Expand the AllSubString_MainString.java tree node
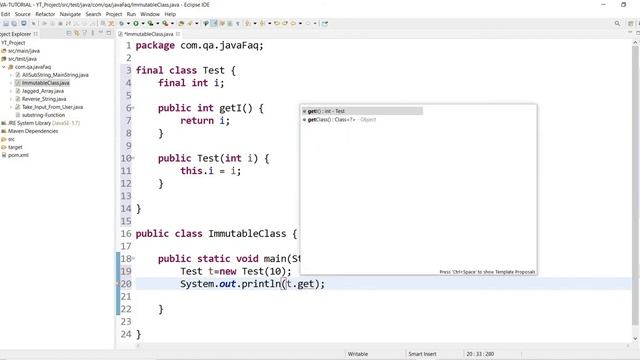 (x=11, y=75)
